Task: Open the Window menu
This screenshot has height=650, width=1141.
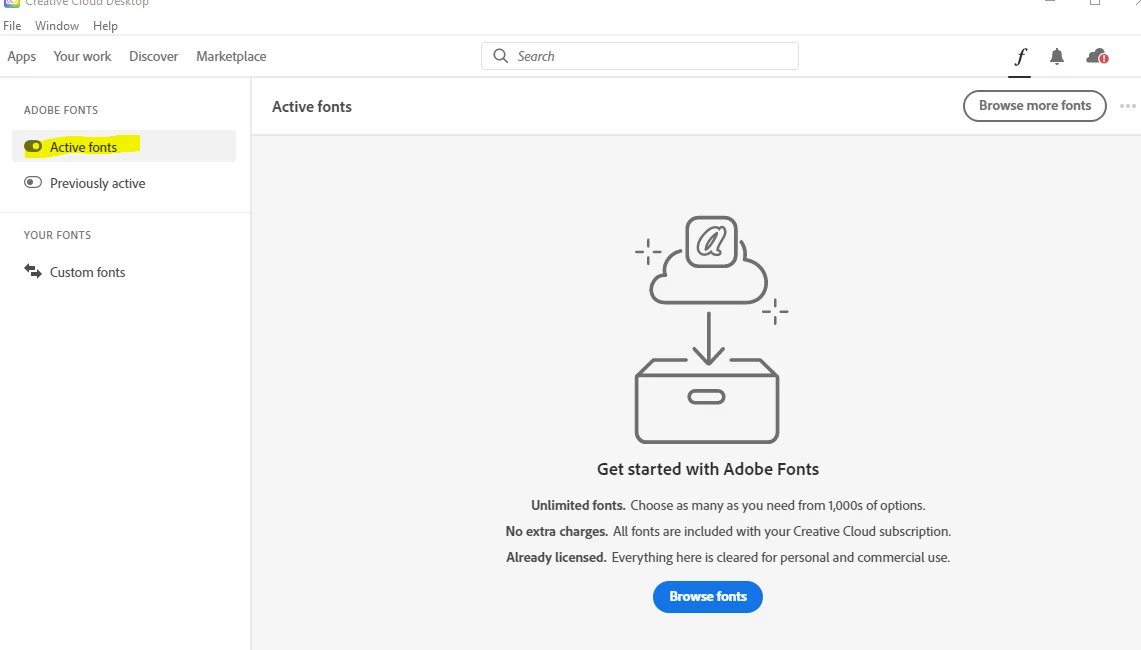Action: pos(57,25)
